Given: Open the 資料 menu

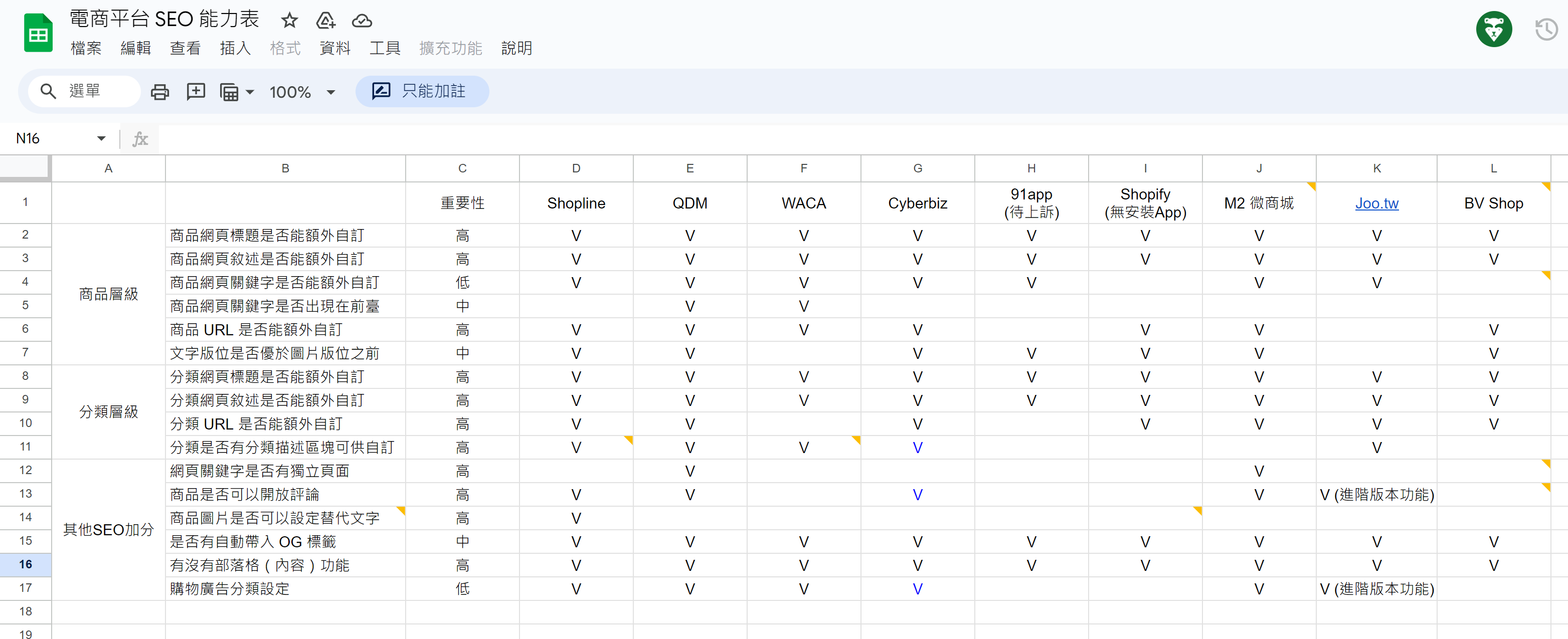Looking at the screenshot, I should point(335,48).
